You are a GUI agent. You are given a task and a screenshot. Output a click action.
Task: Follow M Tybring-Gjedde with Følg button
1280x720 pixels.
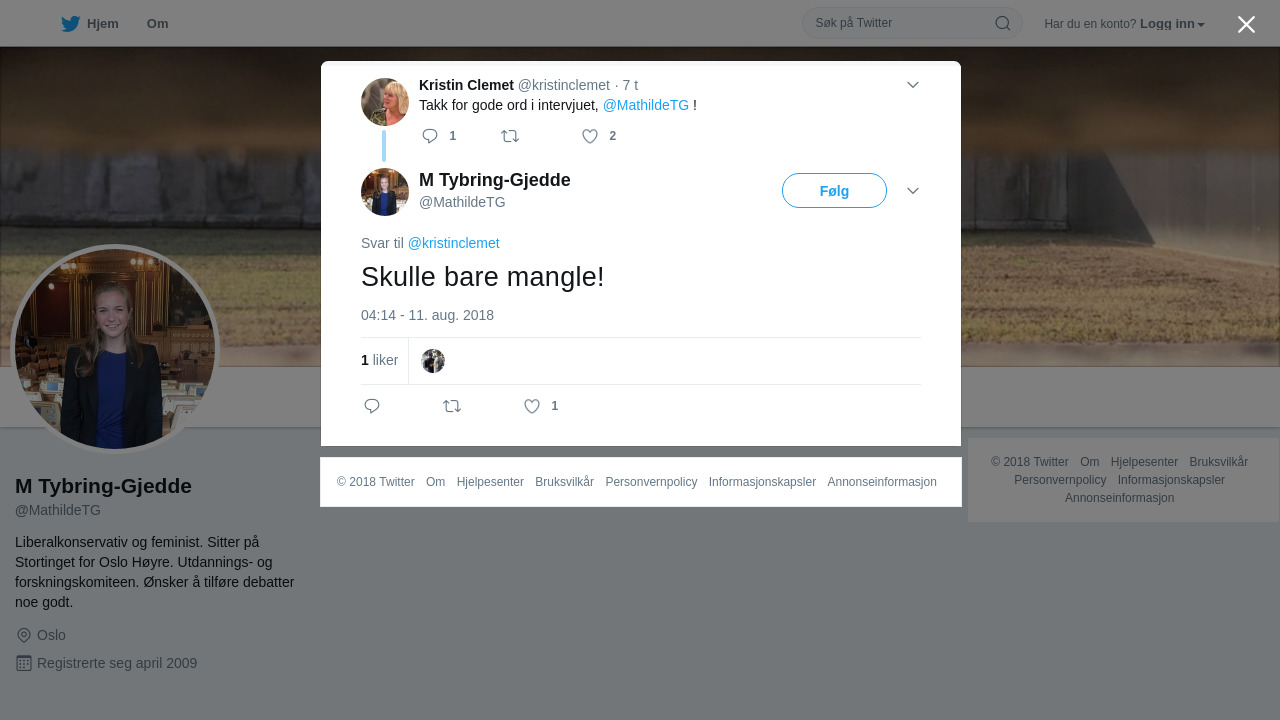coord(834,191)
